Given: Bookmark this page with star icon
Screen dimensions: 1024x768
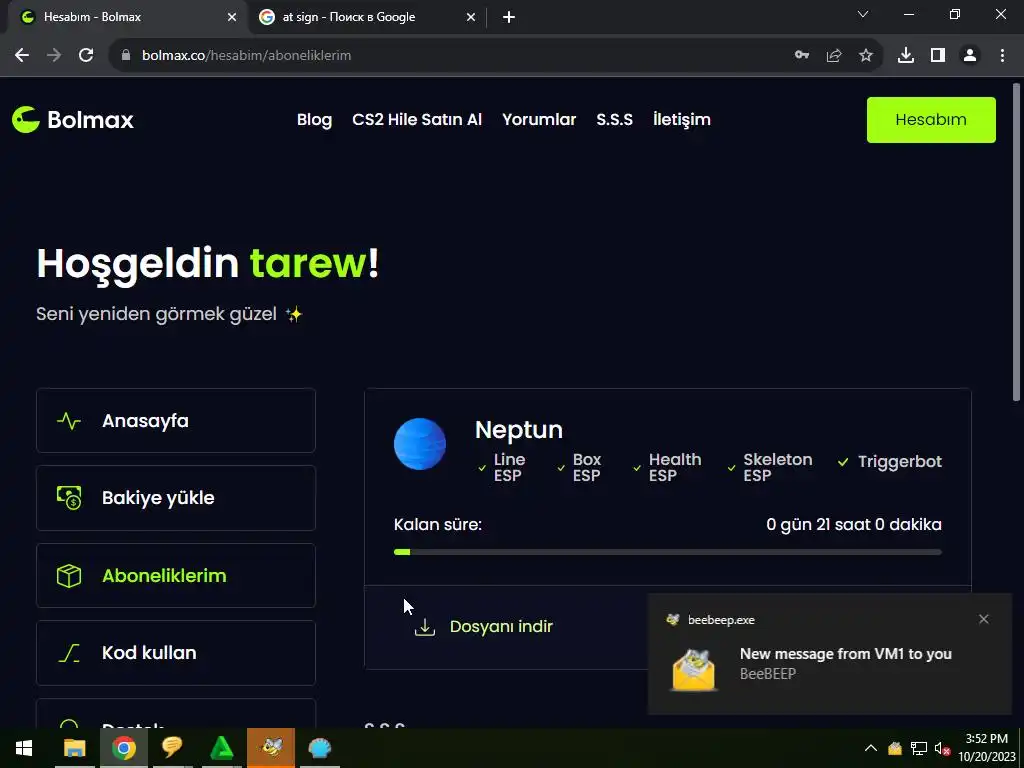Looking at the screenshot, I should (x=866, y=56).
